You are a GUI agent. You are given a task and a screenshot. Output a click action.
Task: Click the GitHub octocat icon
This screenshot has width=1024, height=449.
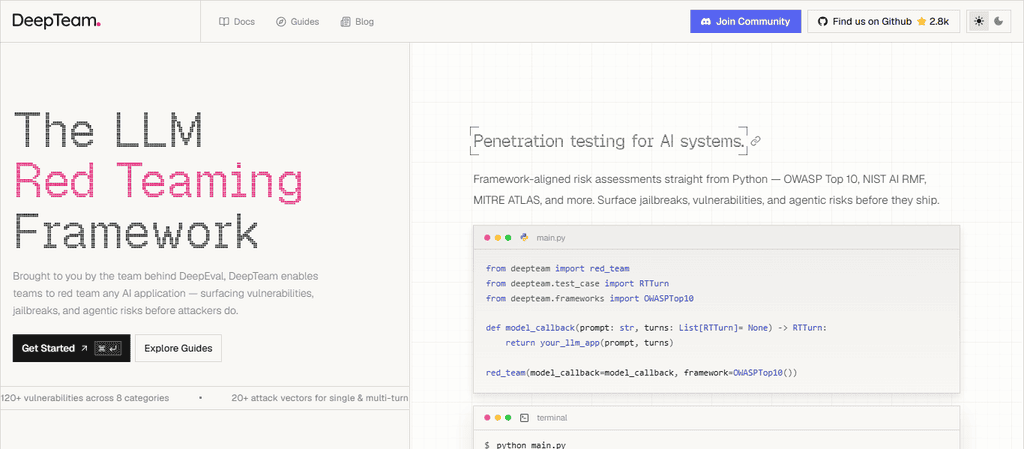click(x=823, y=22)
